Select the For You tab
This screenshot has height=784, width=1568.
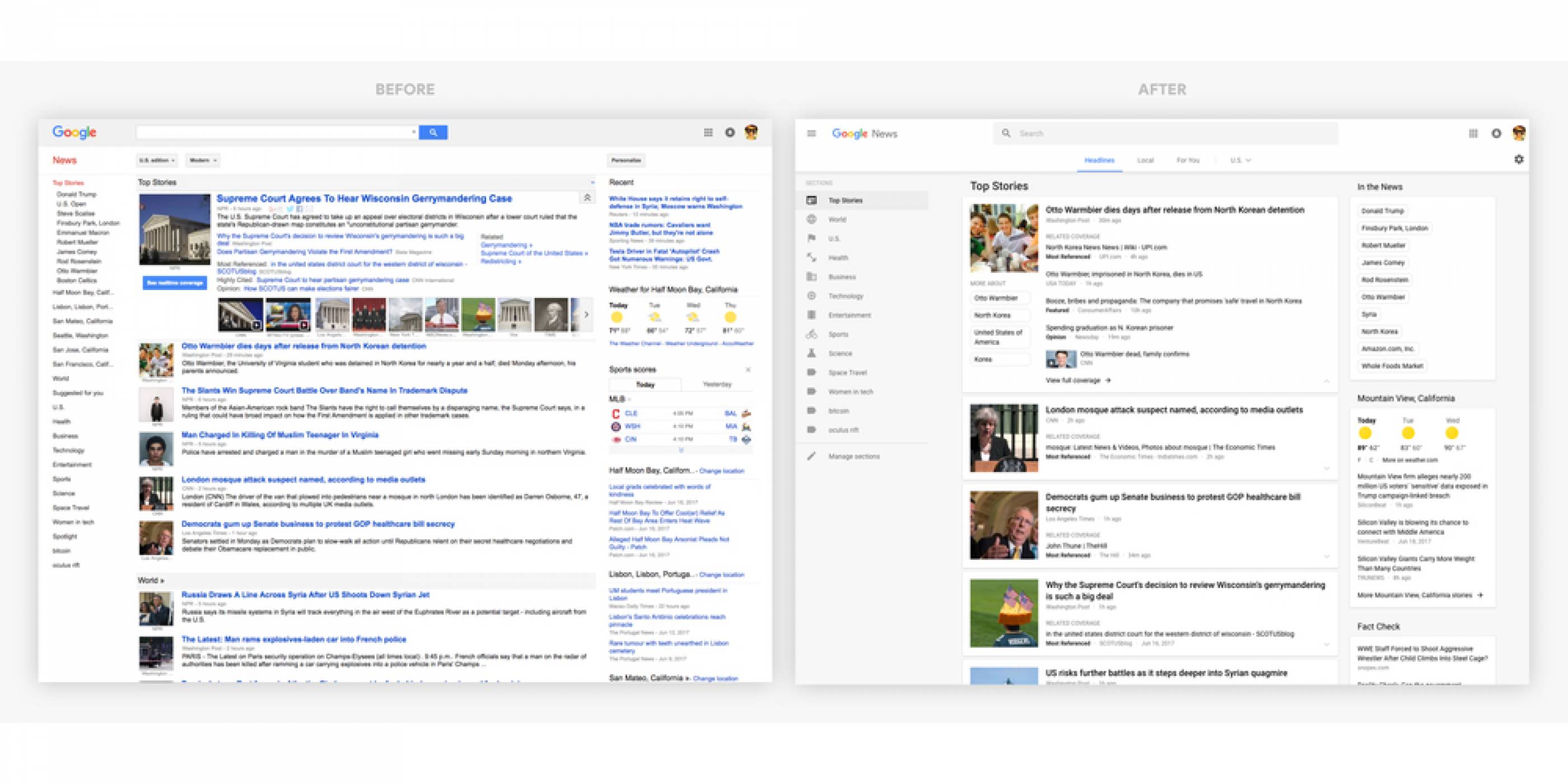pyautogui.click(x=1188, y=160)
